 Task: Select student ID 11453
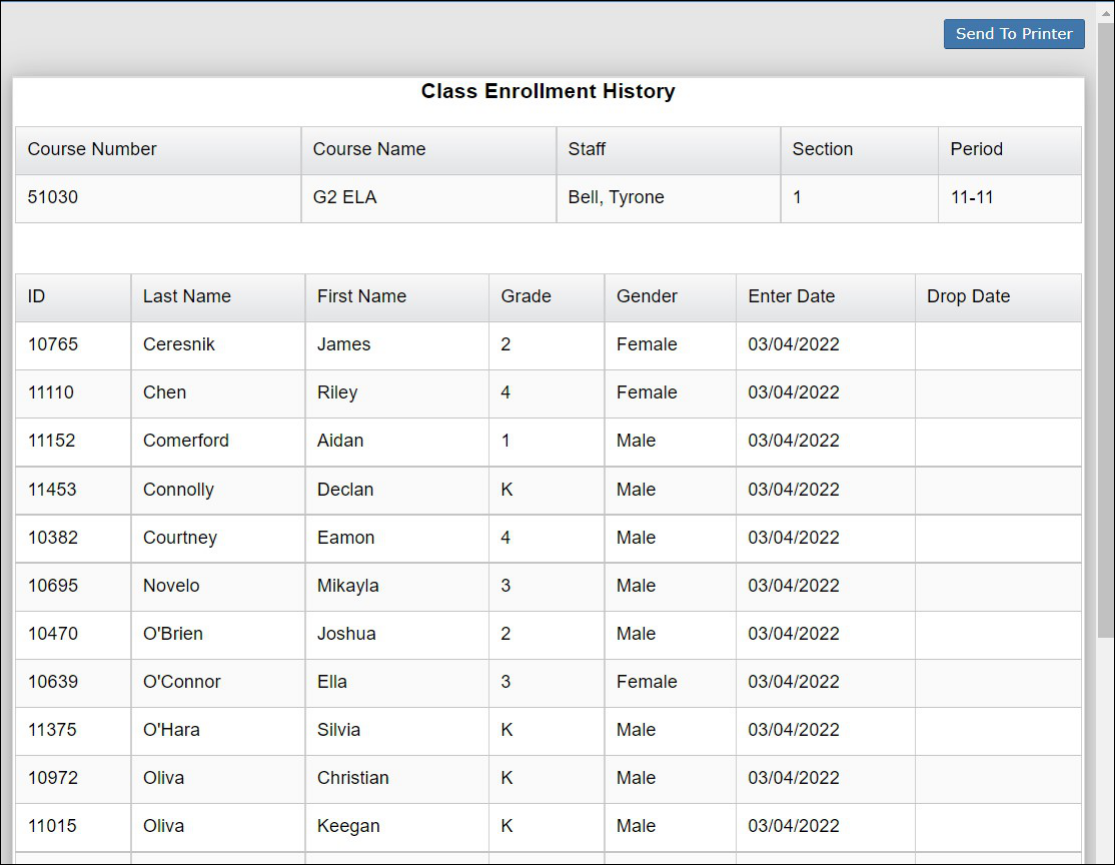tap(52, 490)
